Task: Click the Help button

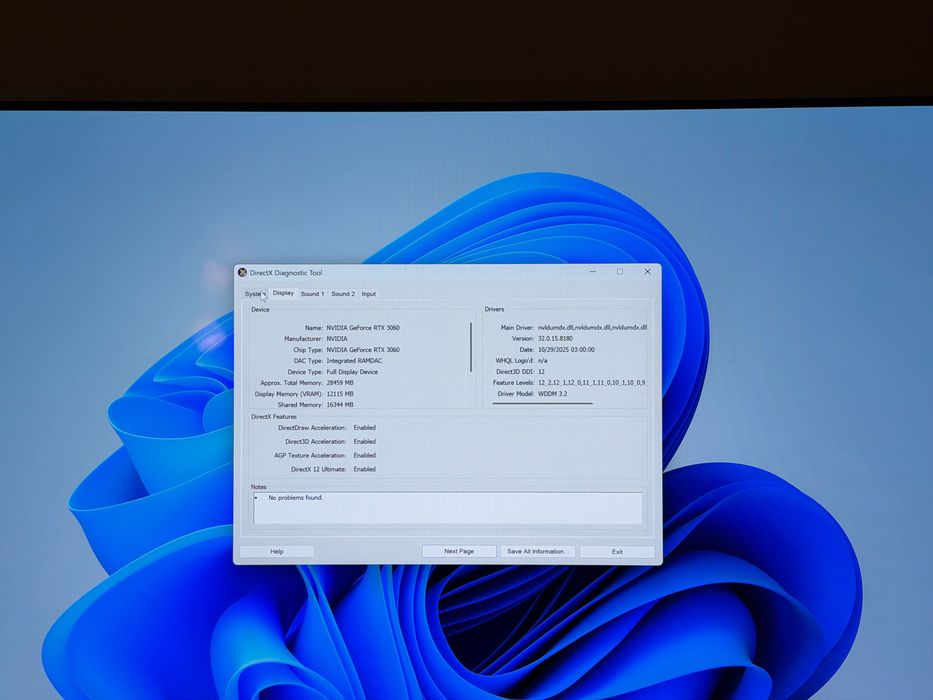Action: (x=277, y=552)
